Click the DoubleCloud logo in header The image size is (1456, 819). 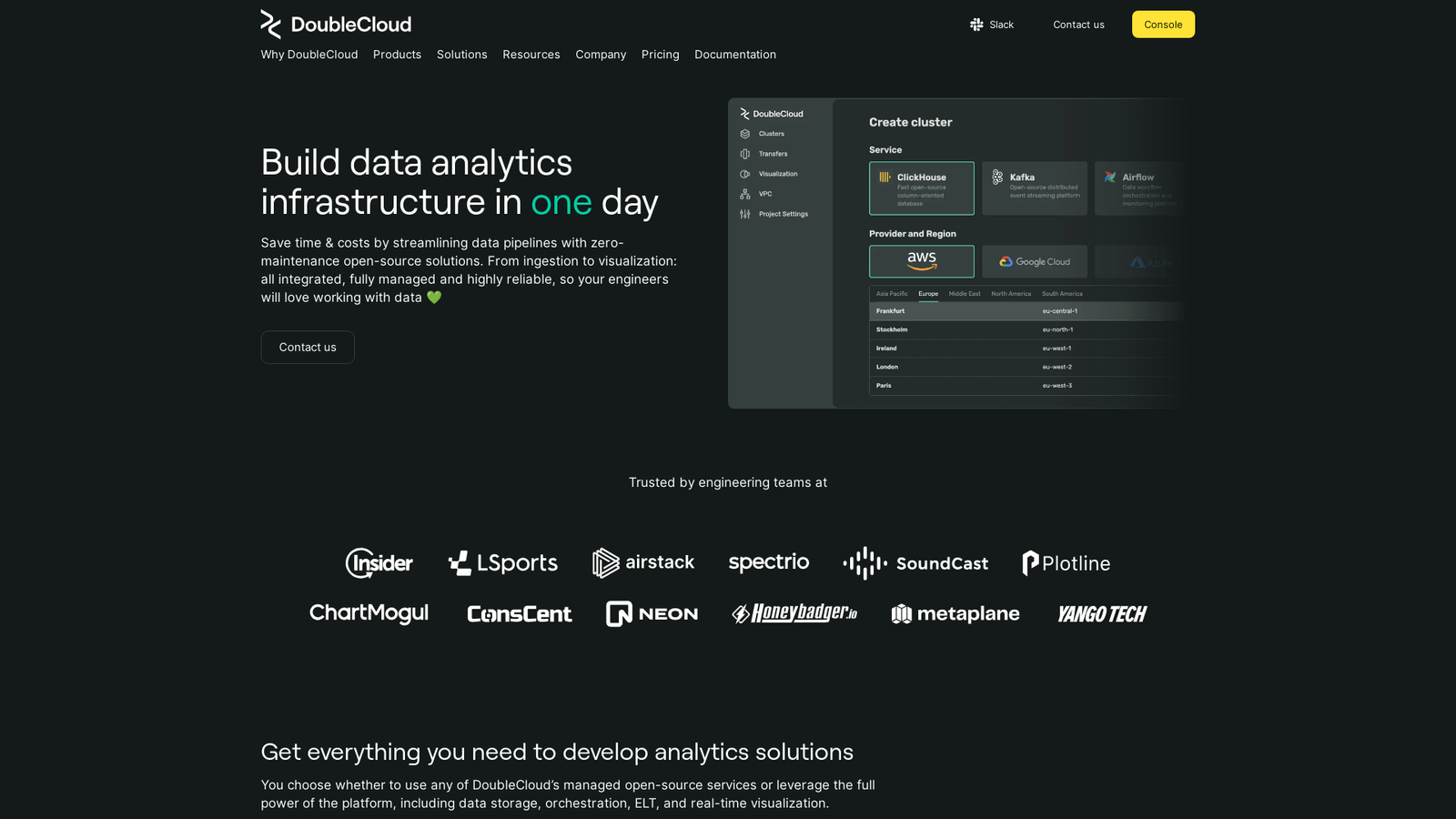click(x=336, y=25)
